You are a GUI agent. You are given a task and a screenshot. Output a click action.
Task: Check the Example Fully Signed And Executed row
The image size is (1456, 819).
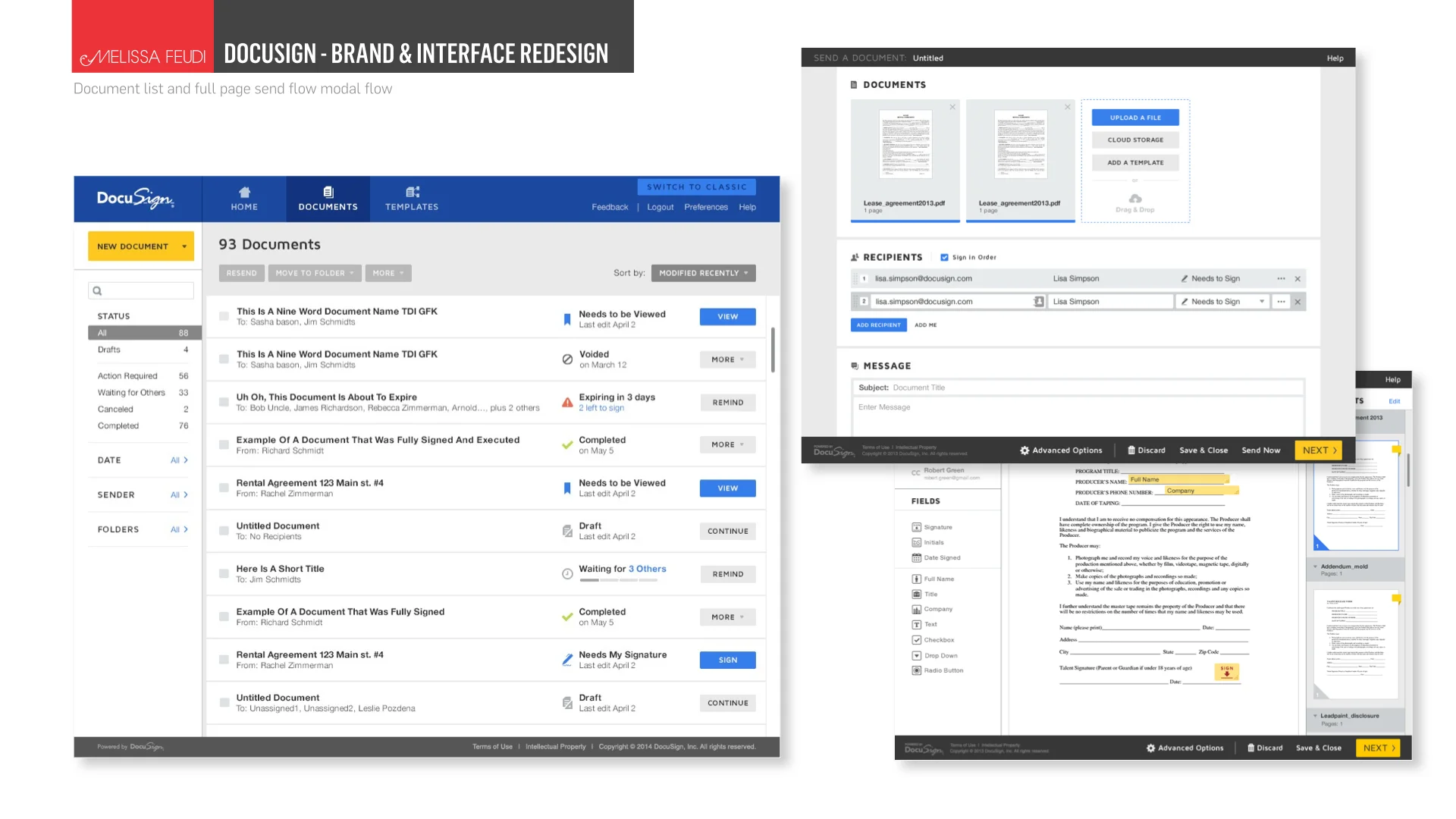tap(224, 445)
